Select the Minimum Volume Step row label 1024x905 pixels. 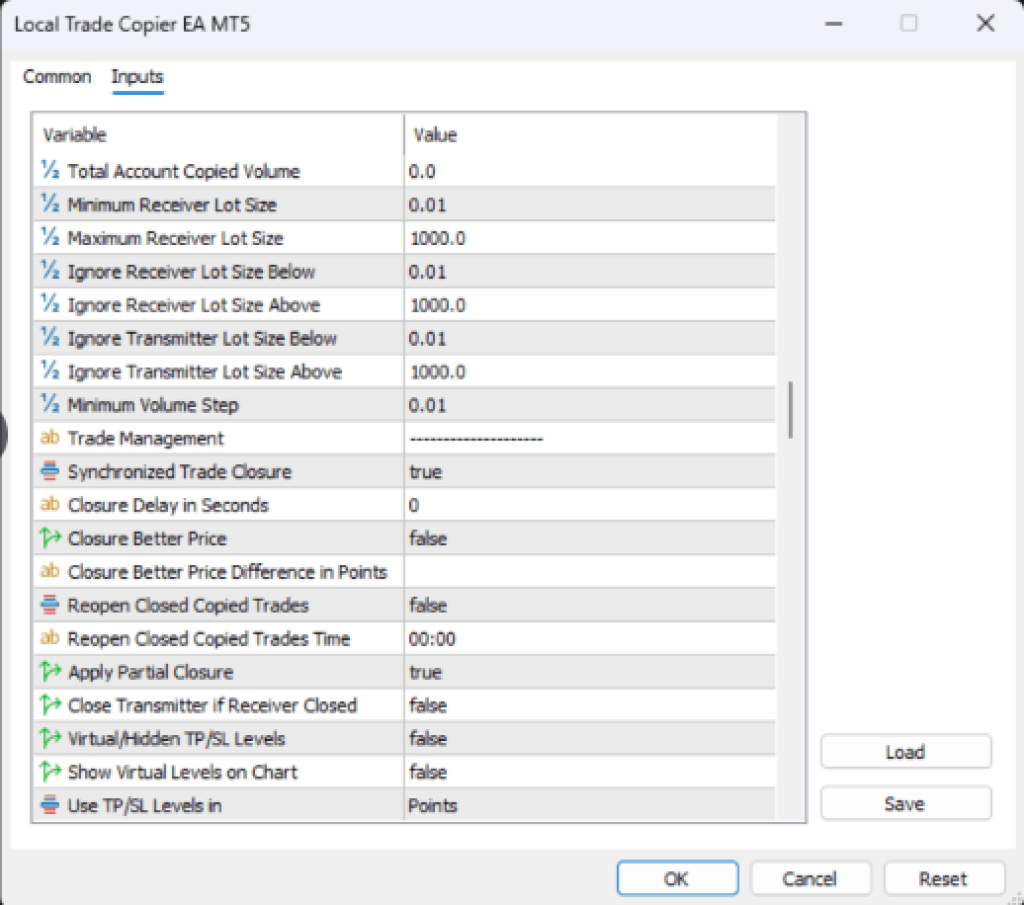(153, 405)
